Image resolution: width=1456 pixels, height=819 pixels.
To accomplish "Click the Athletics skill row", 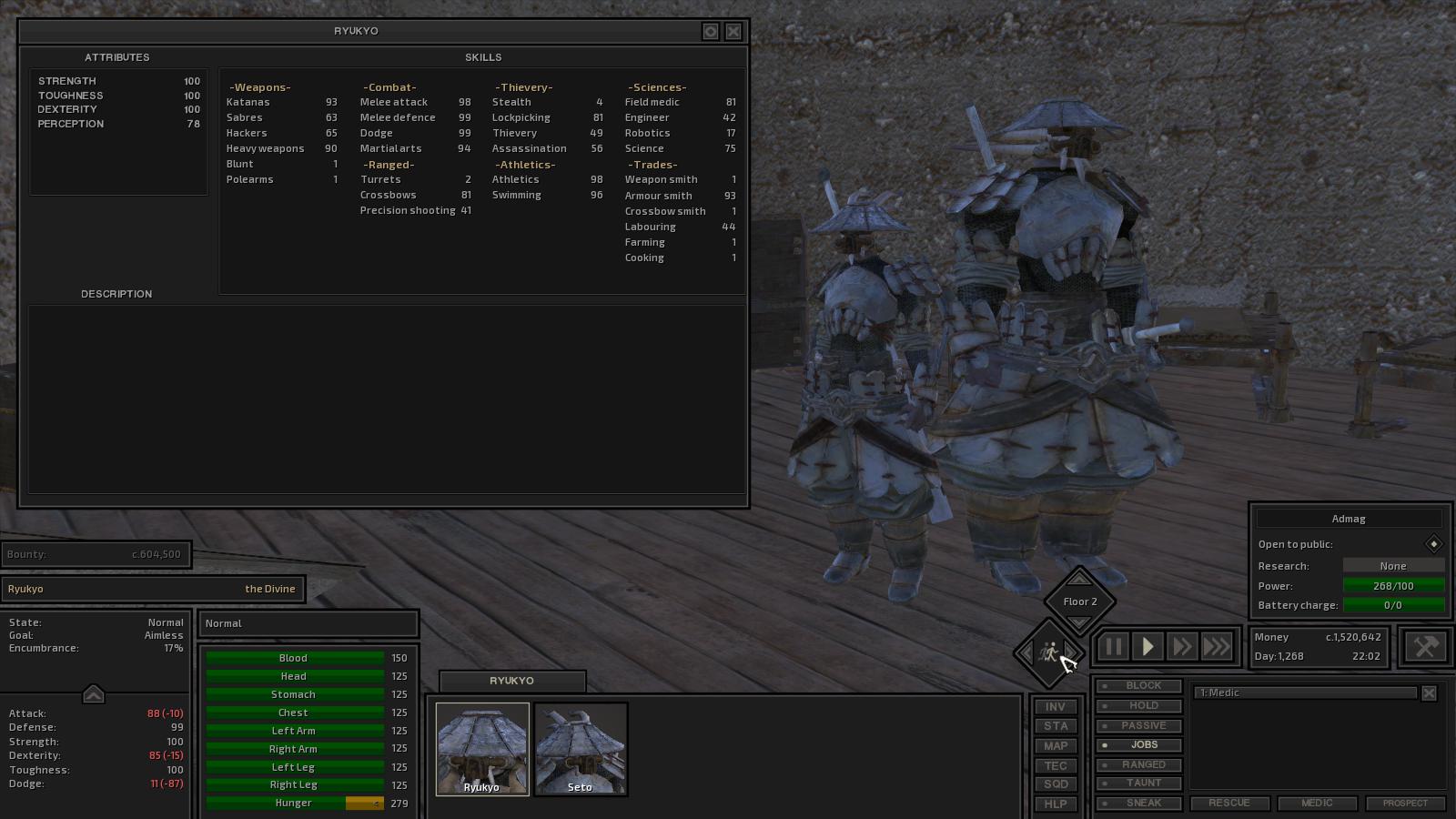I will pos(548,179).
